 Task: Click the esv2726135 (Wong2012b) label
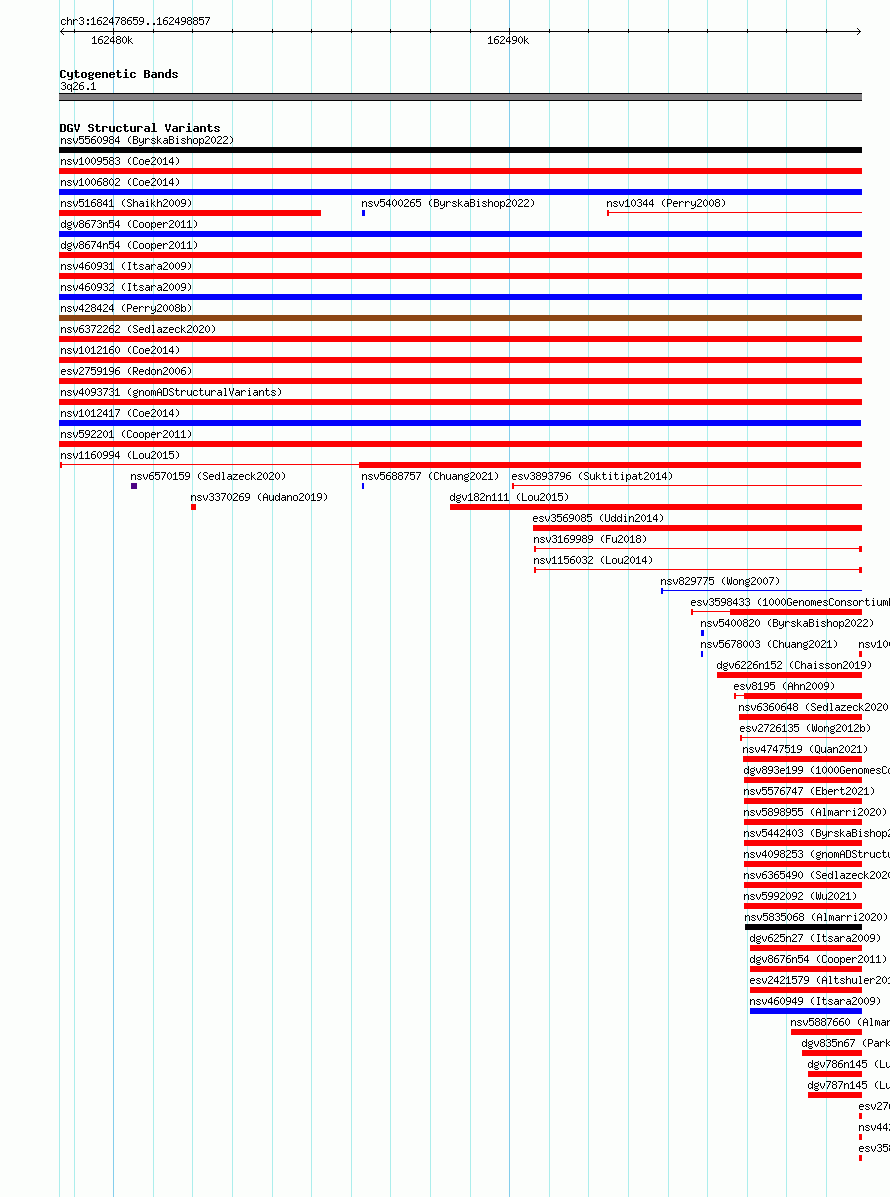tap(805, 728)
